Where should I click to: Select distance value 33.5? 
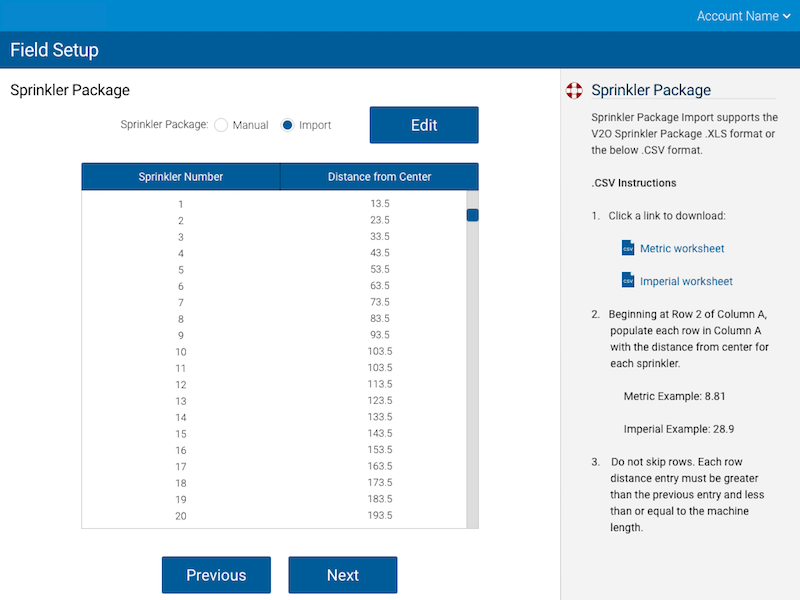pos(380,236)
